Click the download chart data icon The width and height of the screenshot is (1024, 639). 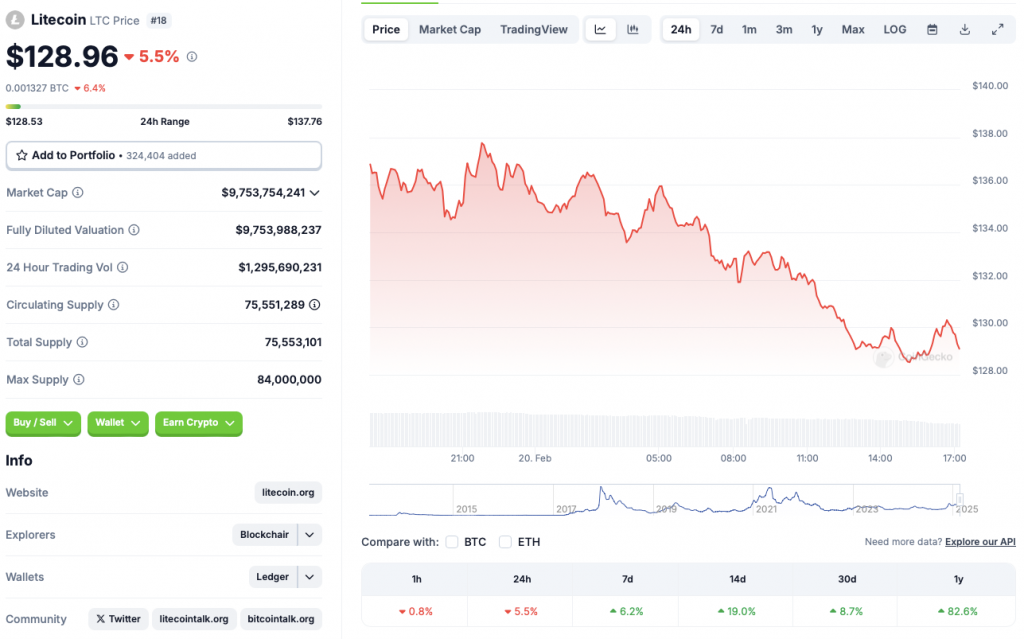965,29
